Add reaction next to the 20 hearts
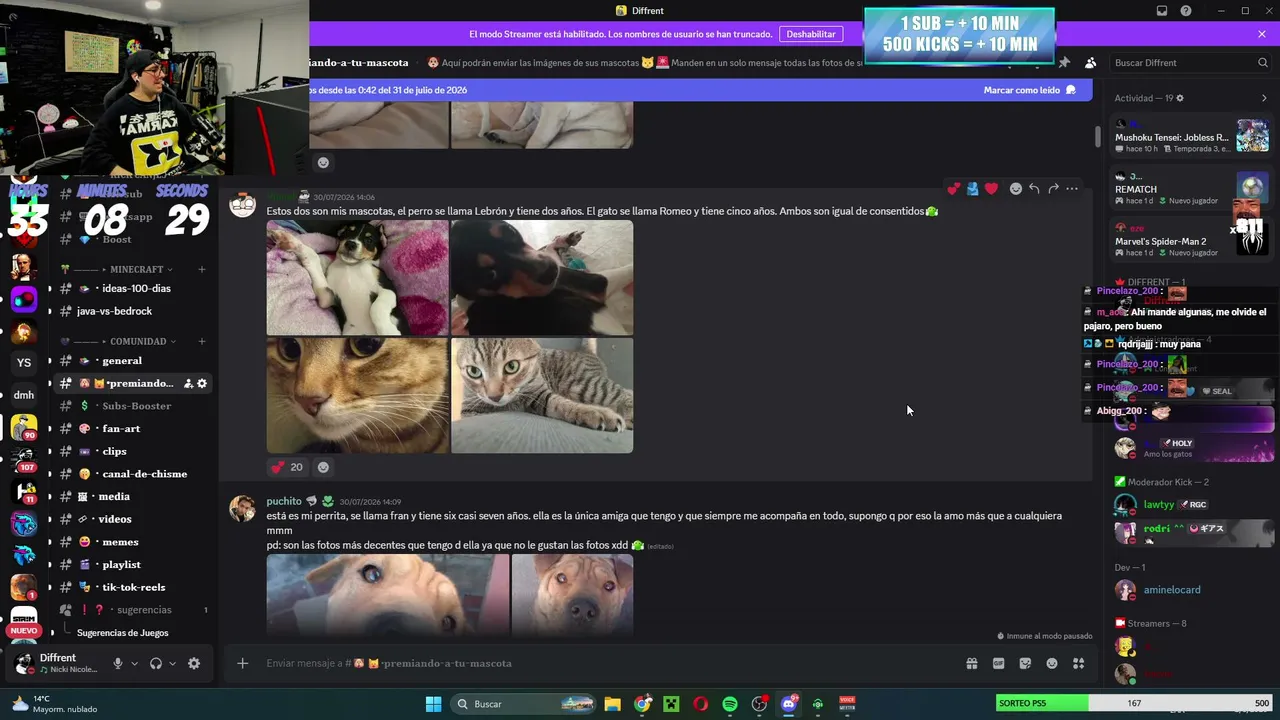 point(323,467)
